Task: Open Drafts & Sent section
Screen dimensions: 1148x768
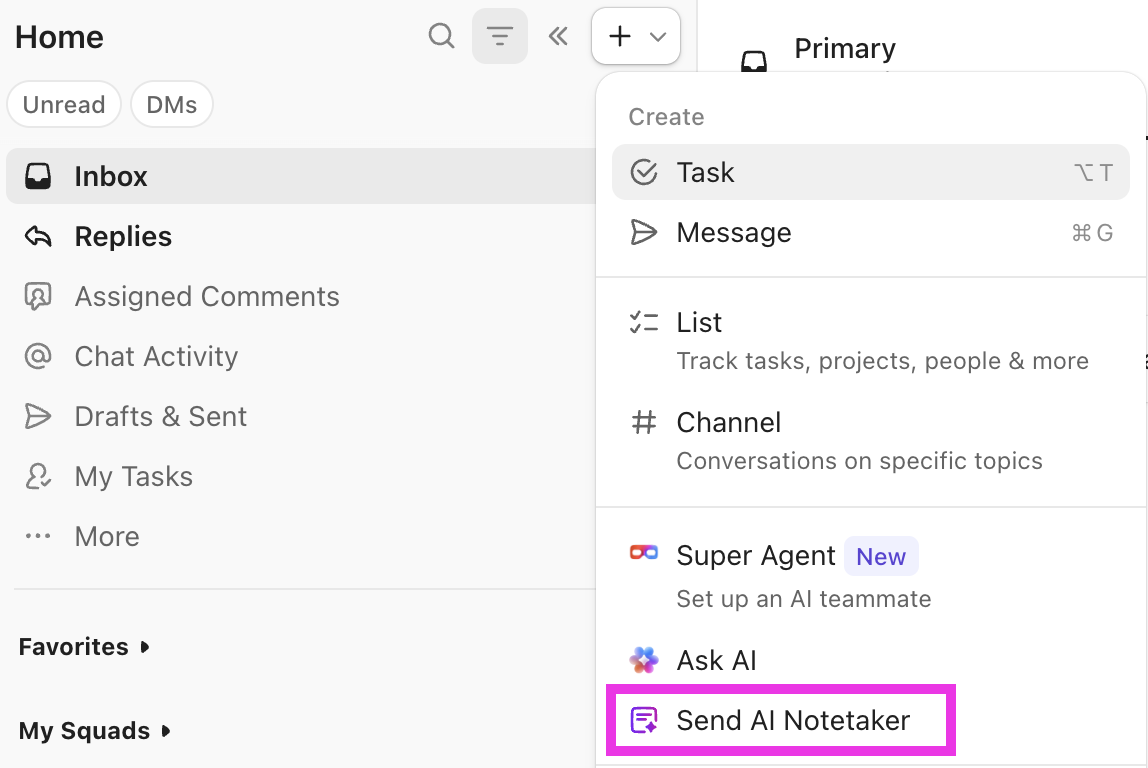Action: tap(161, 416)
